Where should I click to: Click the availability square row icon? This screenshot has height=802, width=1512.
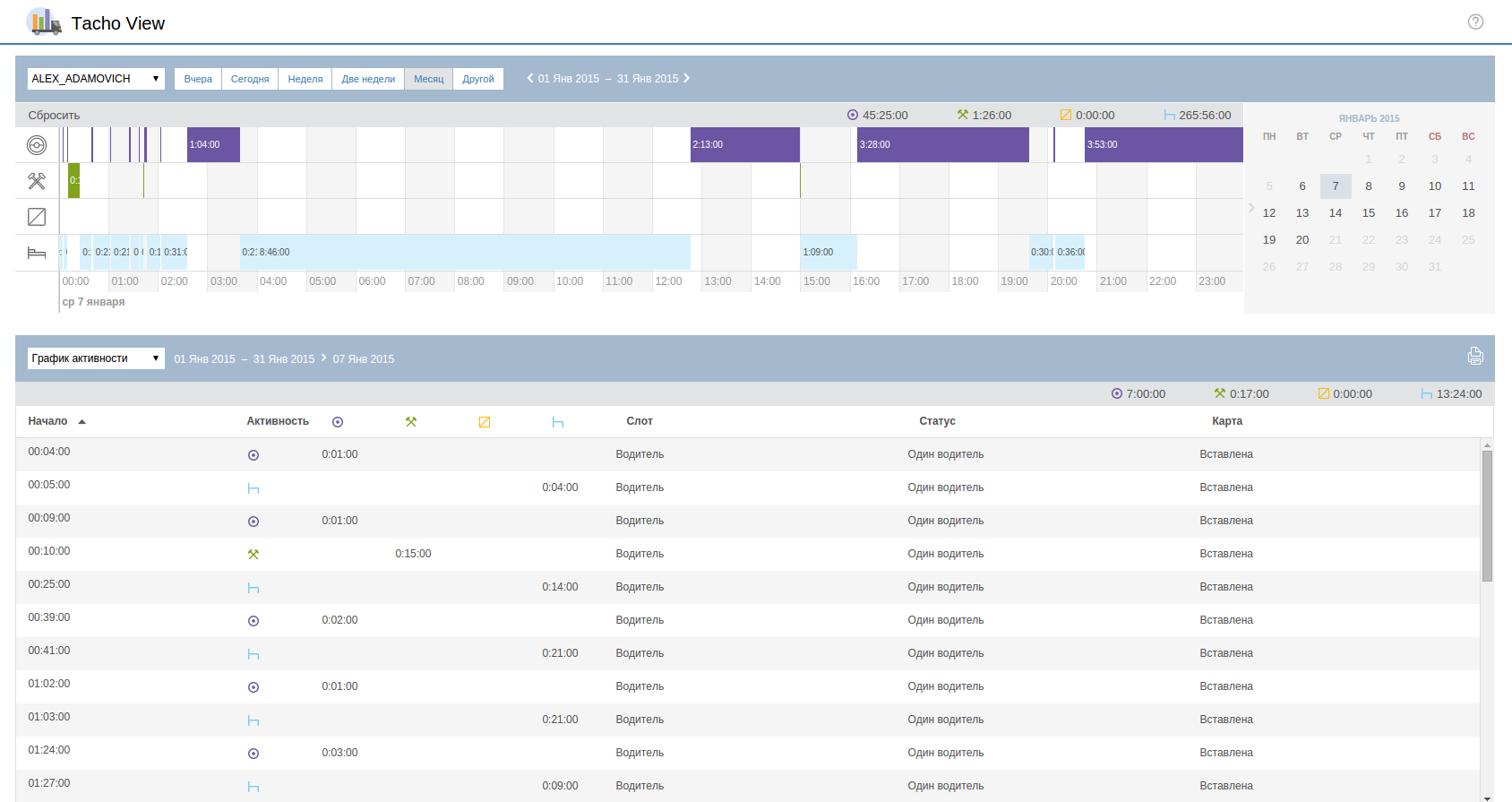point(37,217)
